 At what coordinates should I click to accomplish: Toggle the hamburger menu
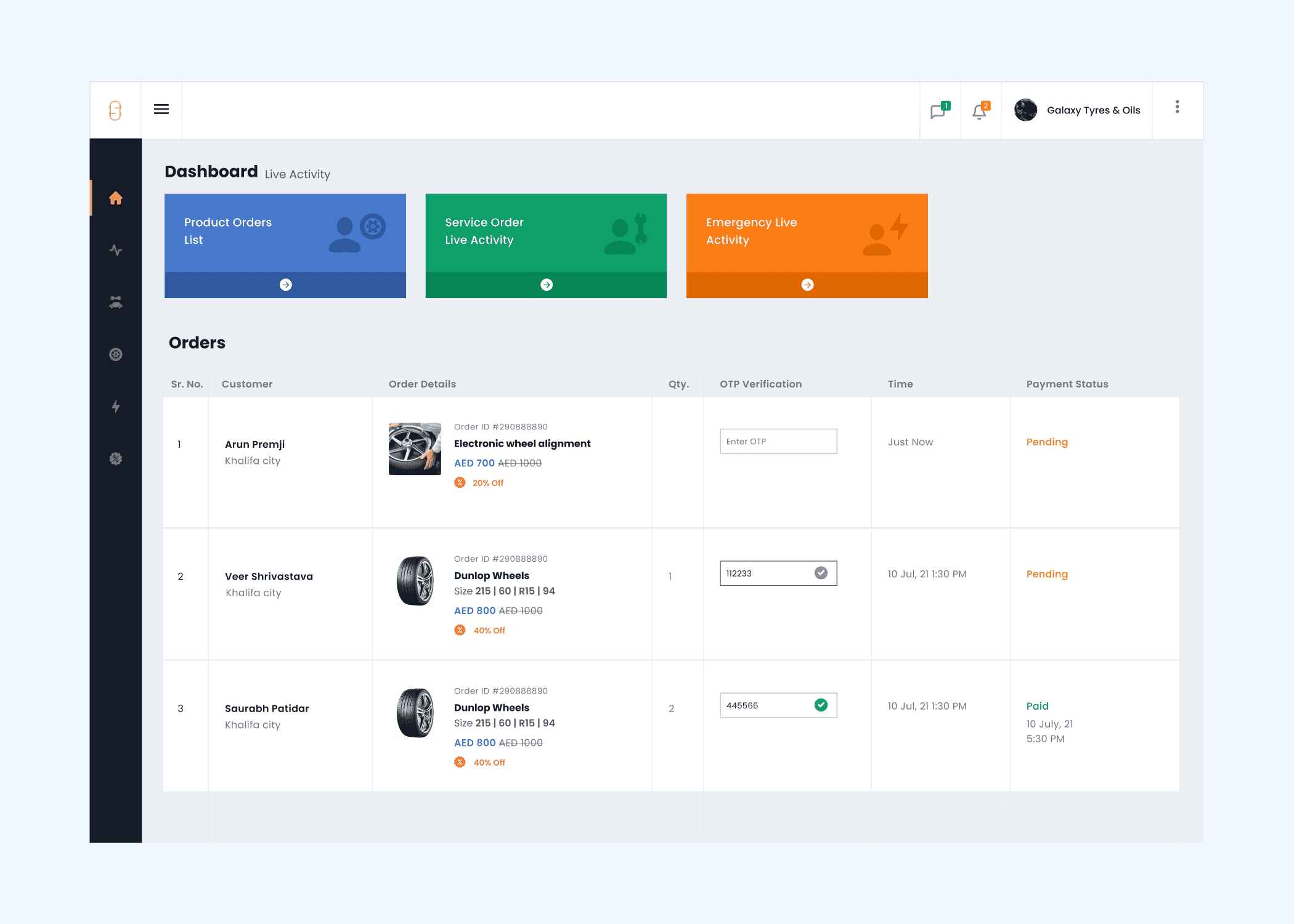(161, 110)
